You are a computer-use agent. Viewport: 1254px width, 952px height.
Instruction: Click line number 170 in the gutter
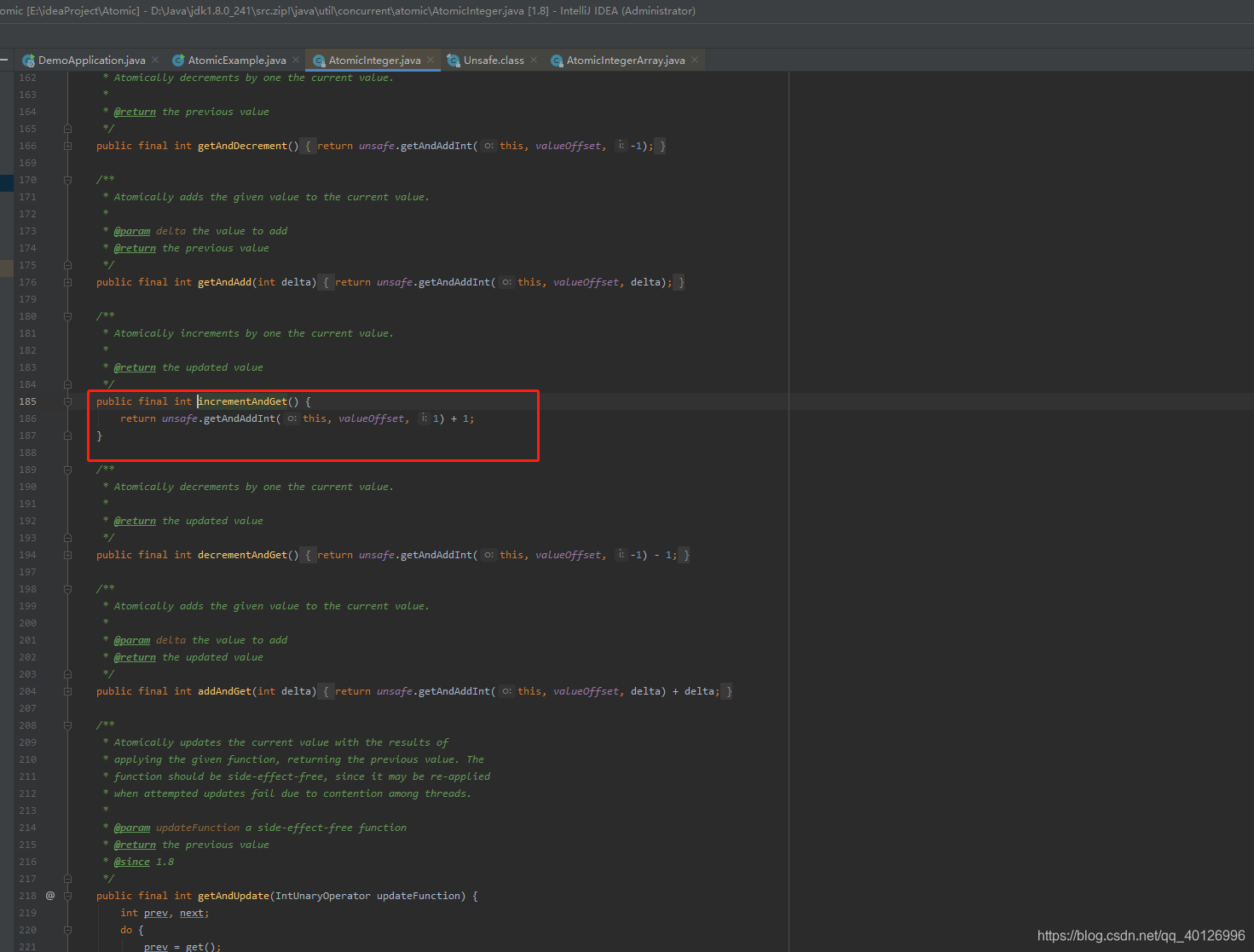(x=28, y=180)
